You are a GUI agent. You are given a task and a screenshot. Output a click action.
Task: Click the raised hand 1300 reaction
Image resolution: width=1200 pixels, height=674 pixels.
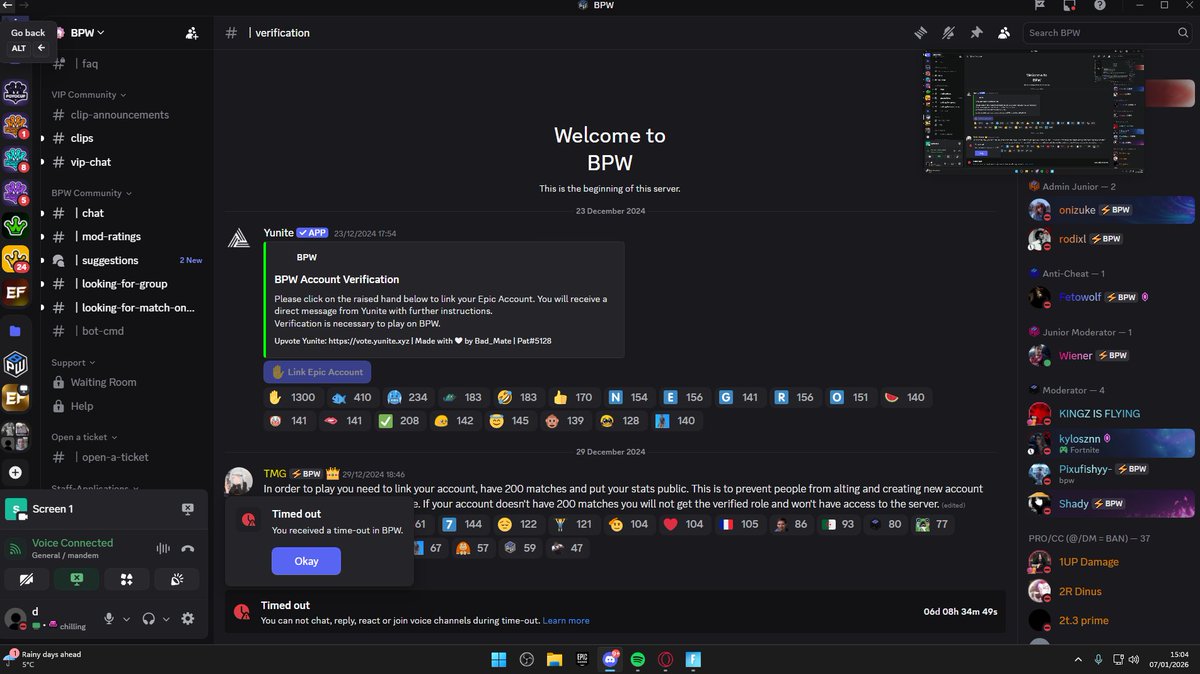pyautogui.click(x=291, y=397)
